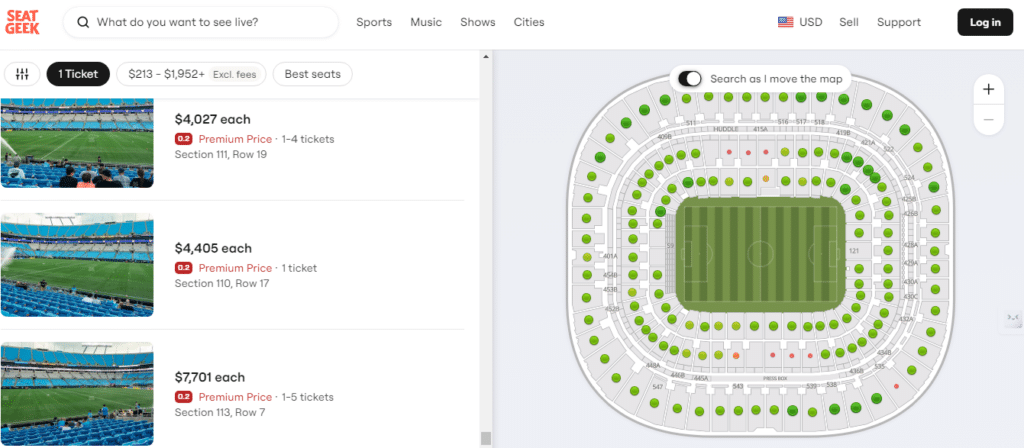Zoom out on the stadium map
Viewport: 1024px width, 448px height.
click(988, 120)
